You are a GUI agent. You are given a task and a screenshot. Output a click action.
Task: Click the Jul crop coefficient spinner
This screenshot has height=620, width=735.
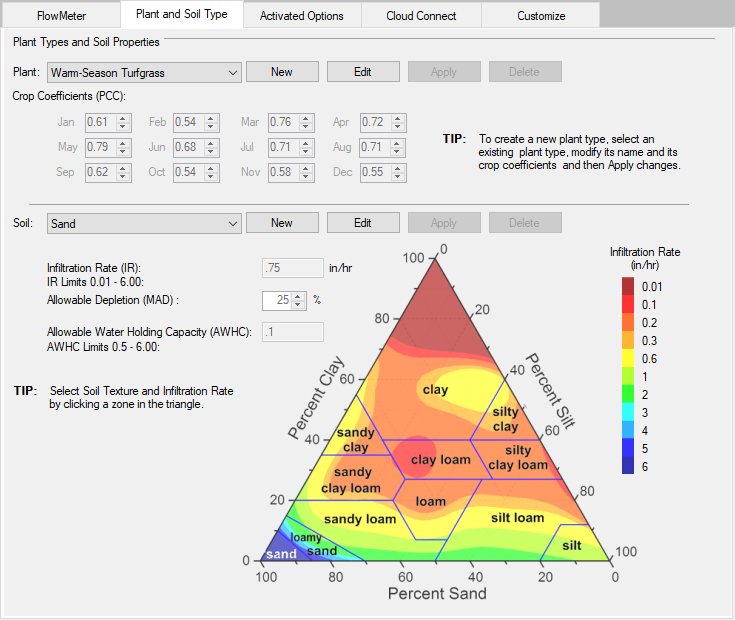click(306, 147)
